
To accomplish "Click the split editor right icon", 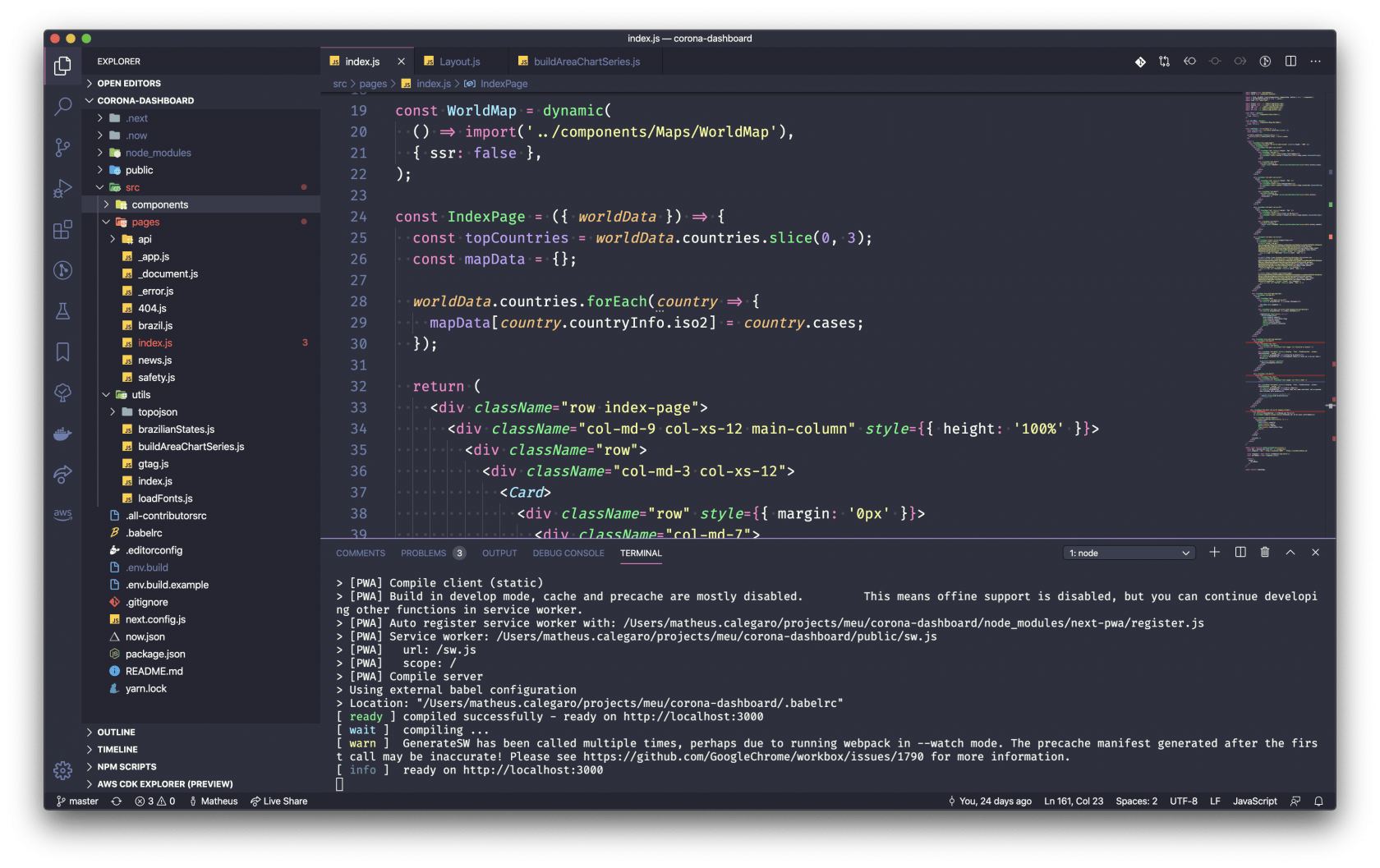I will (x=1290, y=62).
